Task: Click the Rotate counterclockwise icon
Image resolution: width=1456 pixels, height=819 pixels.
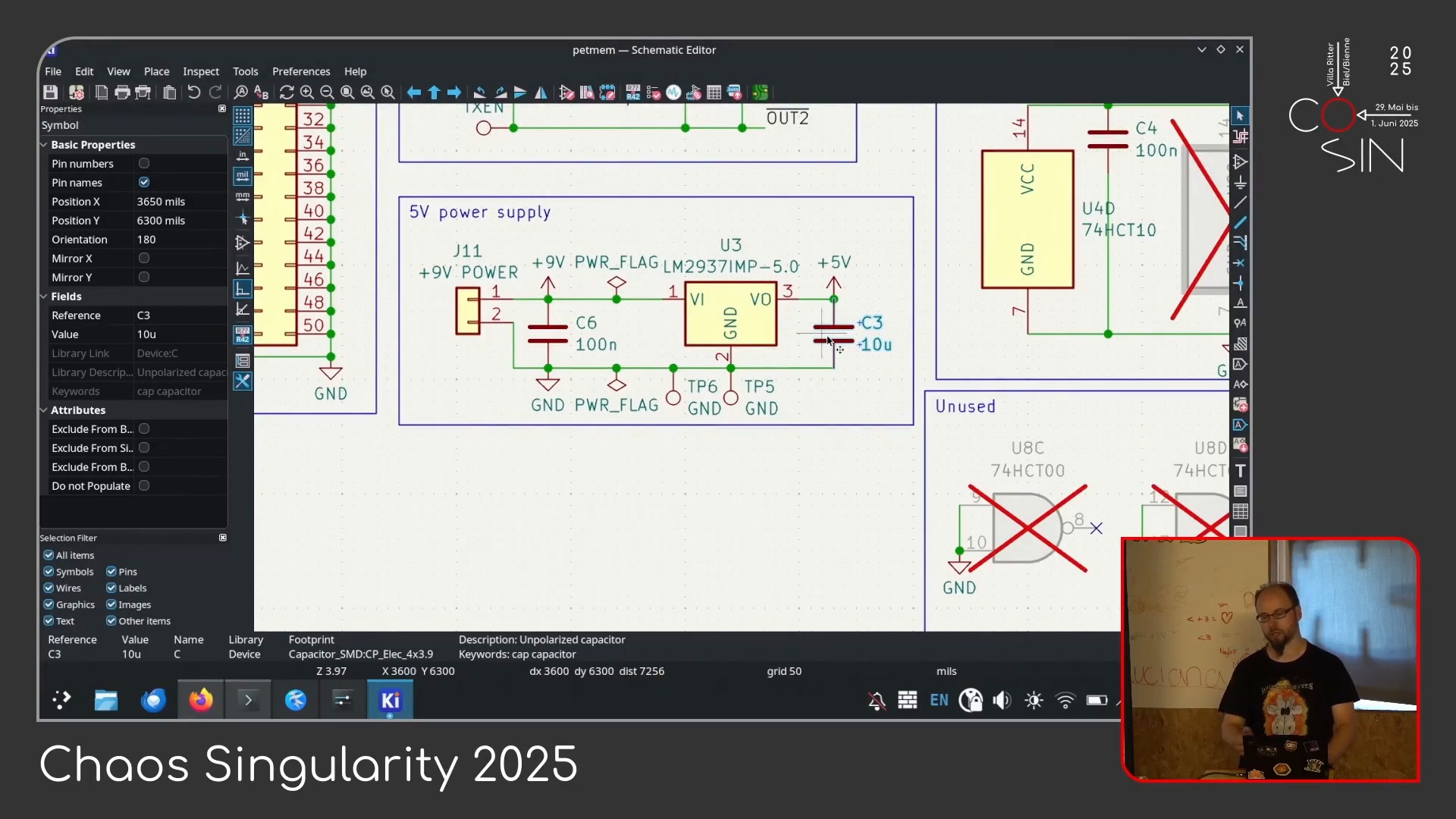Action: 479,93
